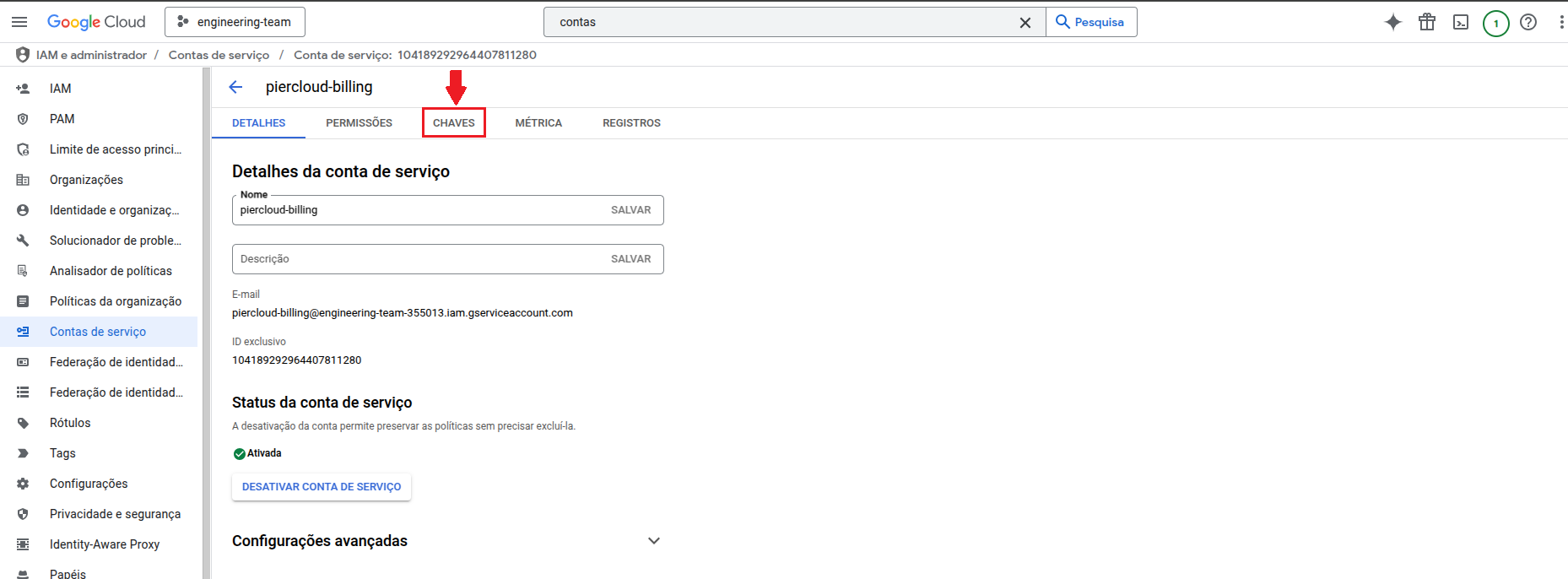1568x579 pixels.
Task: Select Analisador de políticas in sidebar
Action: tap(111, 271)
